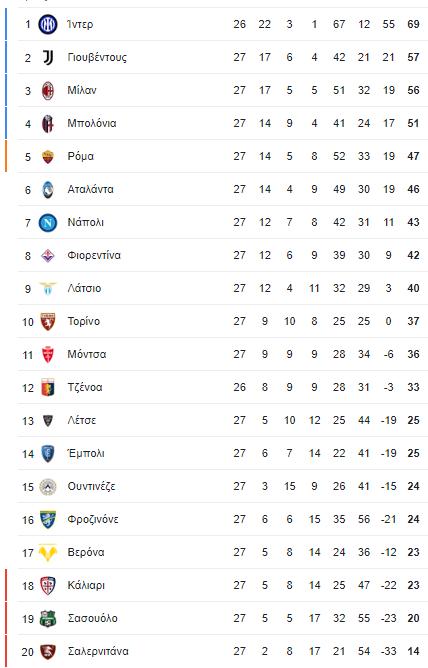Viewport: 428px width, 668px height.
Task: Select the Fiorentina purple badge
Action: [48, 256]
